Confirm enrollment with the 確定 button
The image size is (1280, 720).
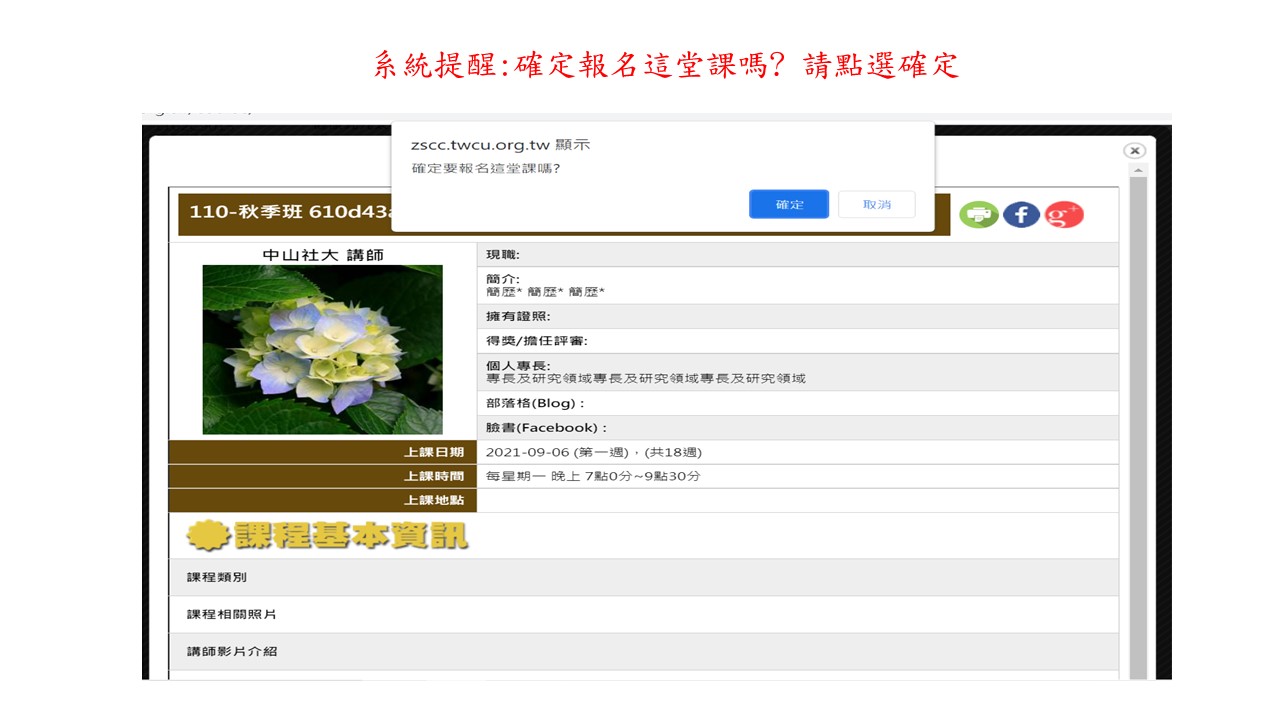coord(789,204)
